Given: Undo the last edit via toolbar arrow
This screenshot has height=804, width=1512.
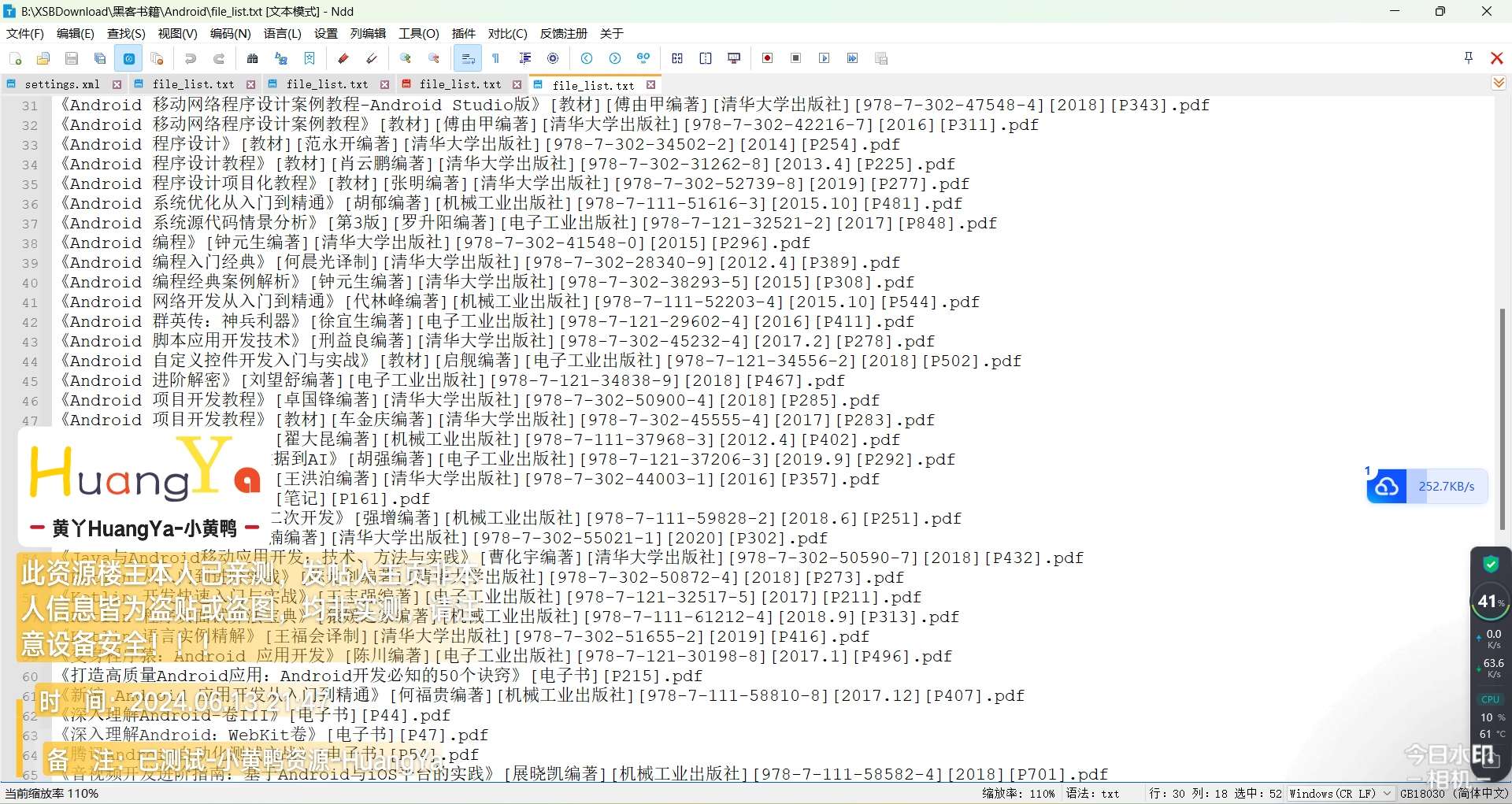Looking at the screenshot, I should click(191, 58).
